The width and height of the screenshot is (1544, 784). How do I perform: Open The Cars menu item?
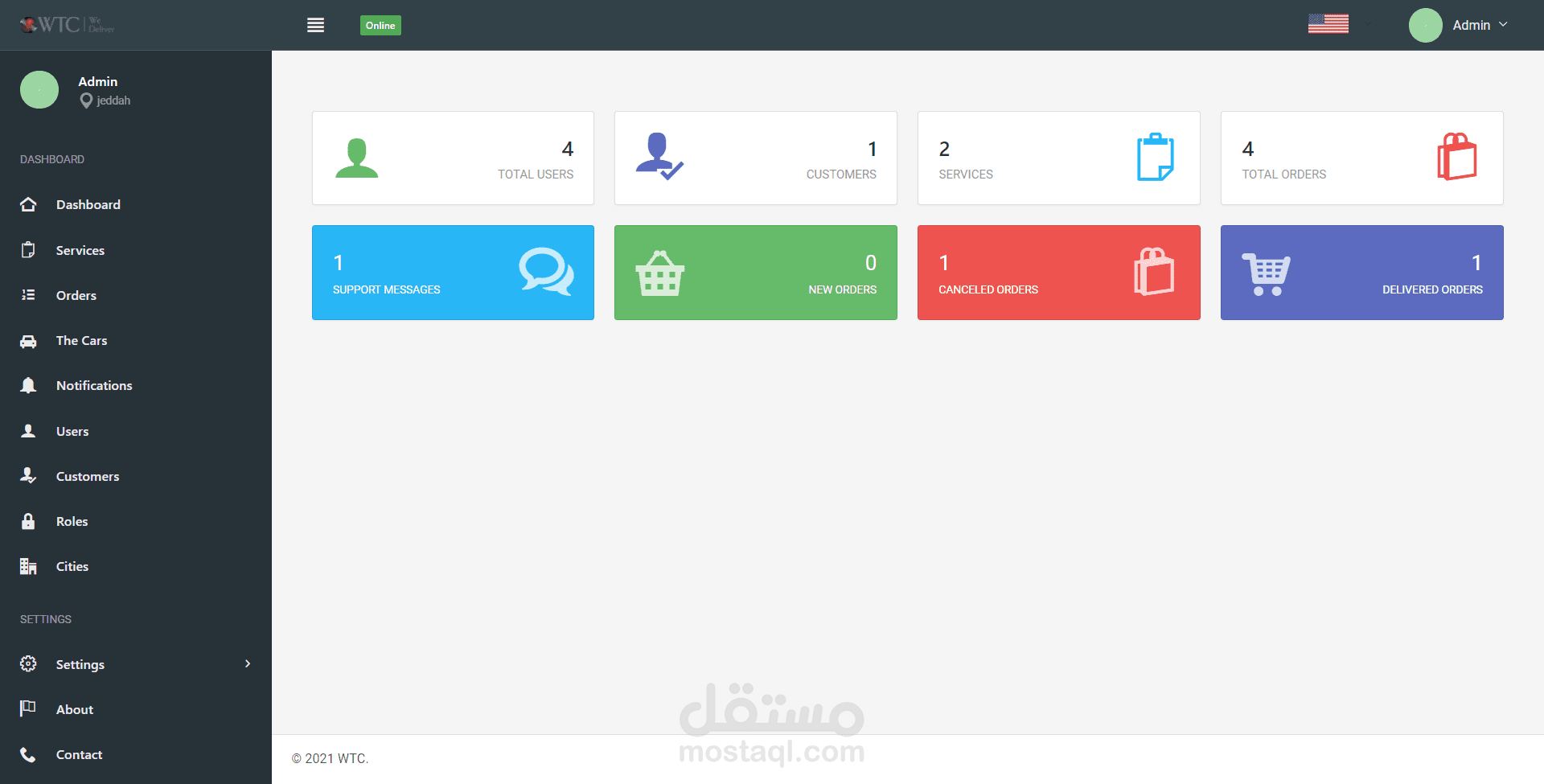pos(81,340)
